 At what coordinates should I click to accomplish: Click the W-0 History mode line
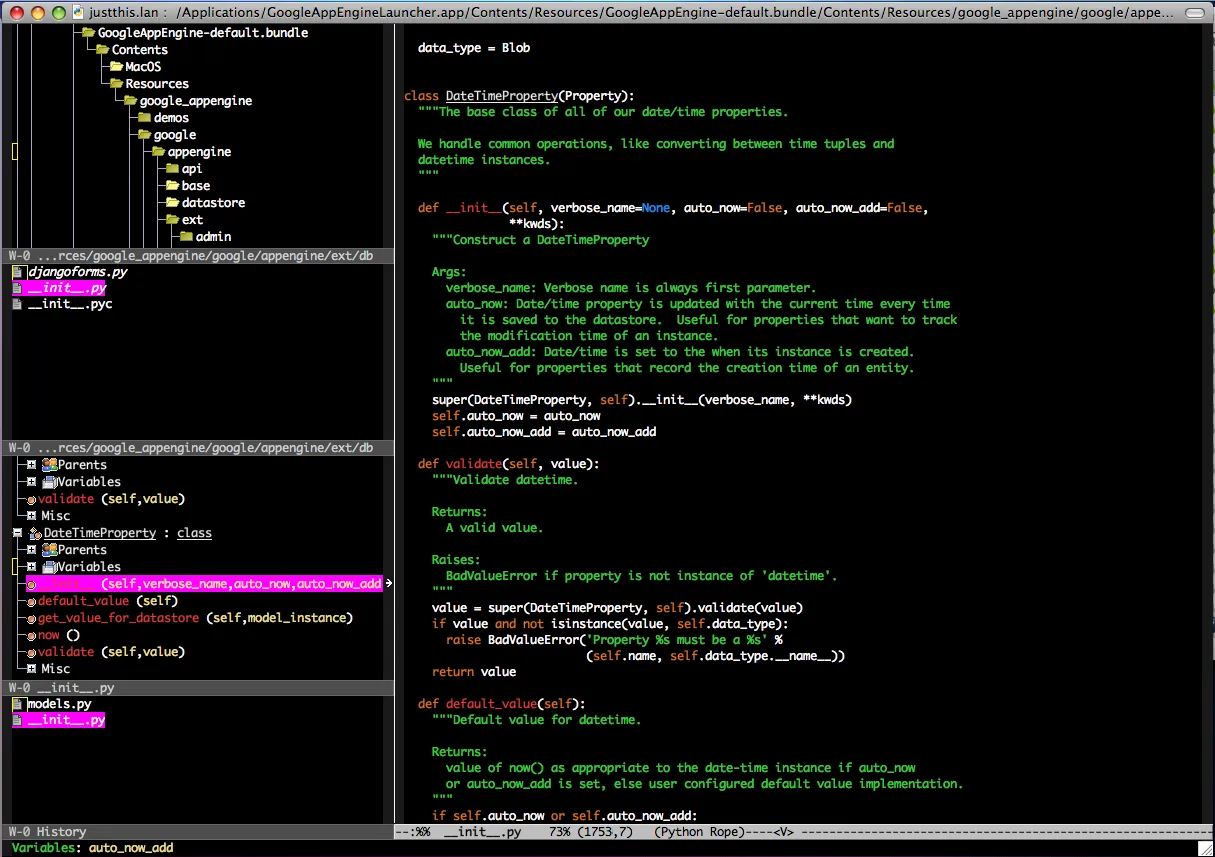coord(48,832)
